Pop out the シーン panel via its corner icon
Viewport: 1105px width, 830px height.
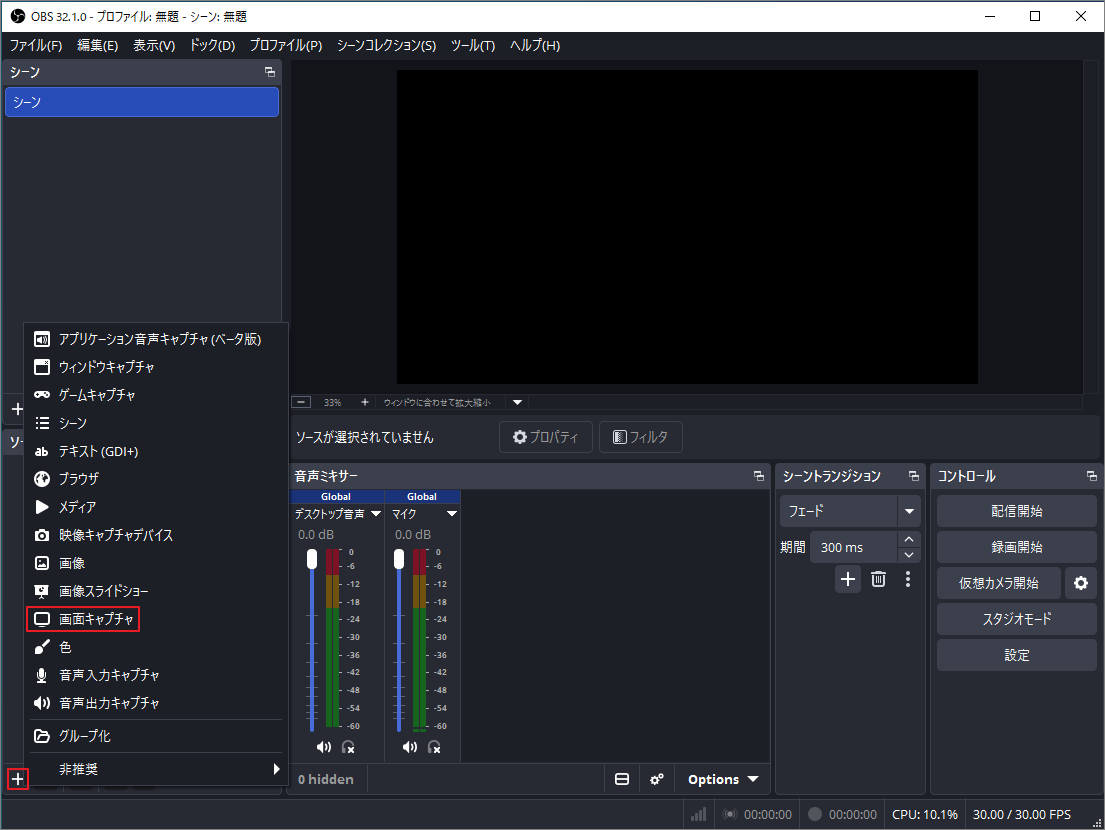coord(269,71)
